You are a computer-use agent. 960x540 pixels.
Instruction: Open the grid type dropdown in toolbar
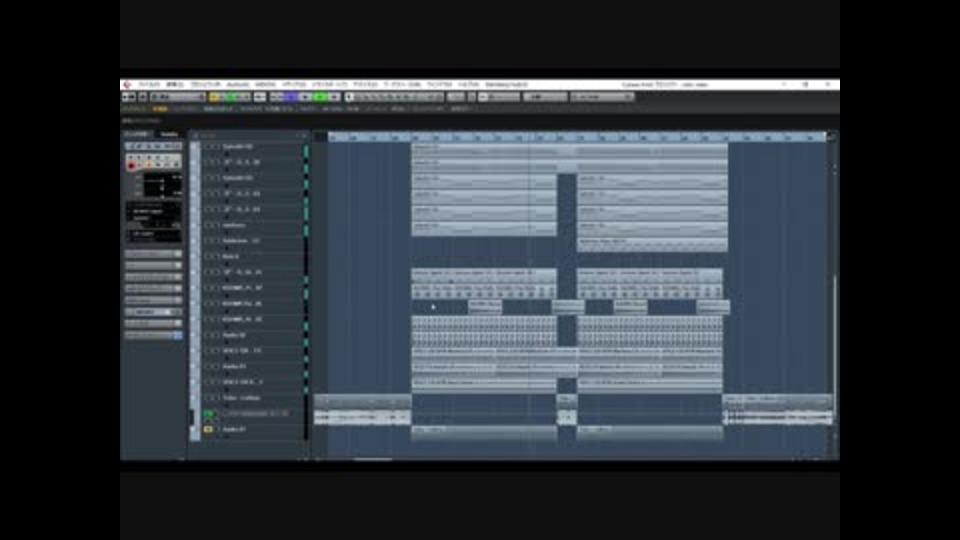click(x=545, y=97)
